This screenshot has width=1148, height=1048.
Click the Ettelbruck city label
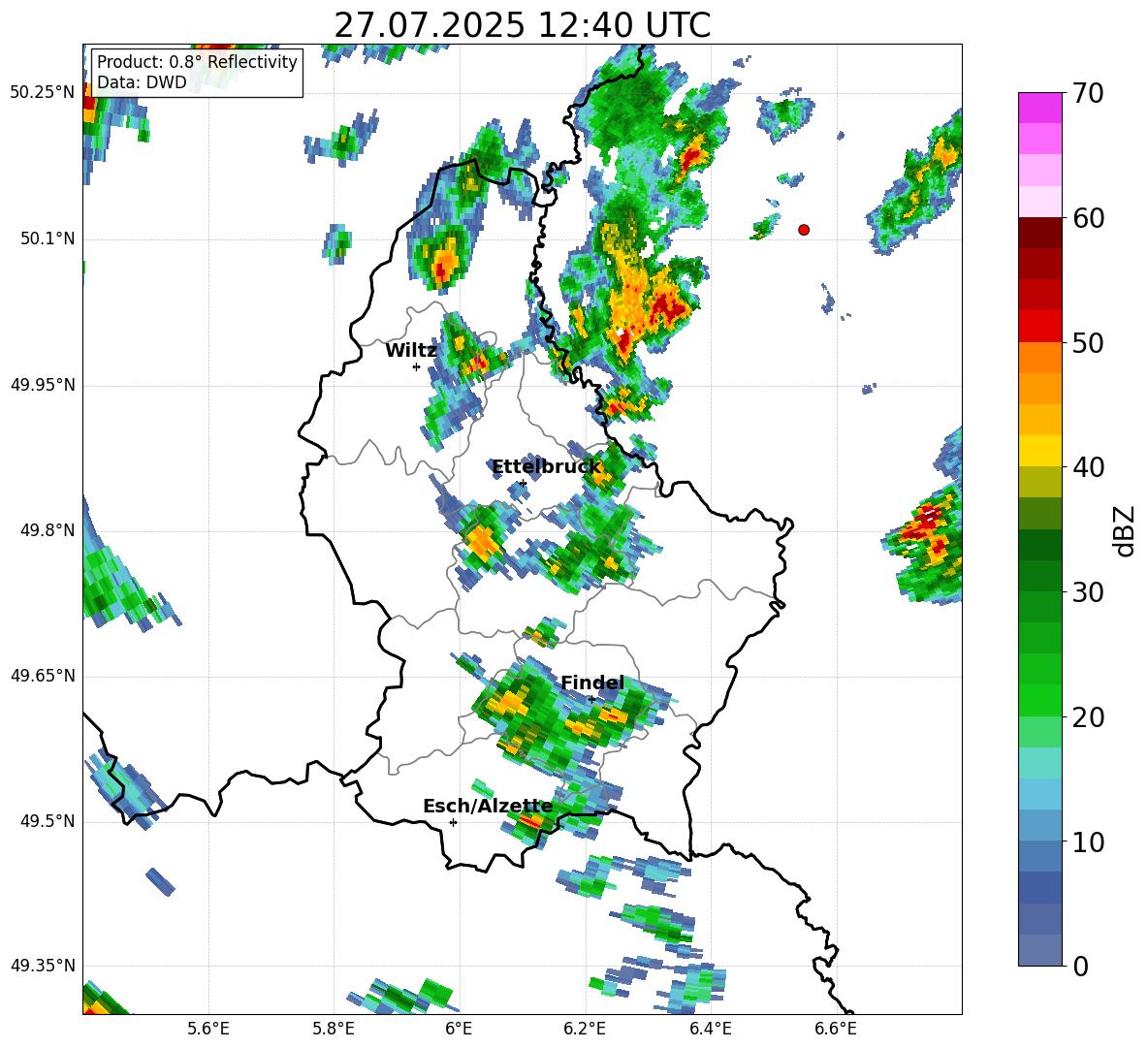click(x=546, y=467)
